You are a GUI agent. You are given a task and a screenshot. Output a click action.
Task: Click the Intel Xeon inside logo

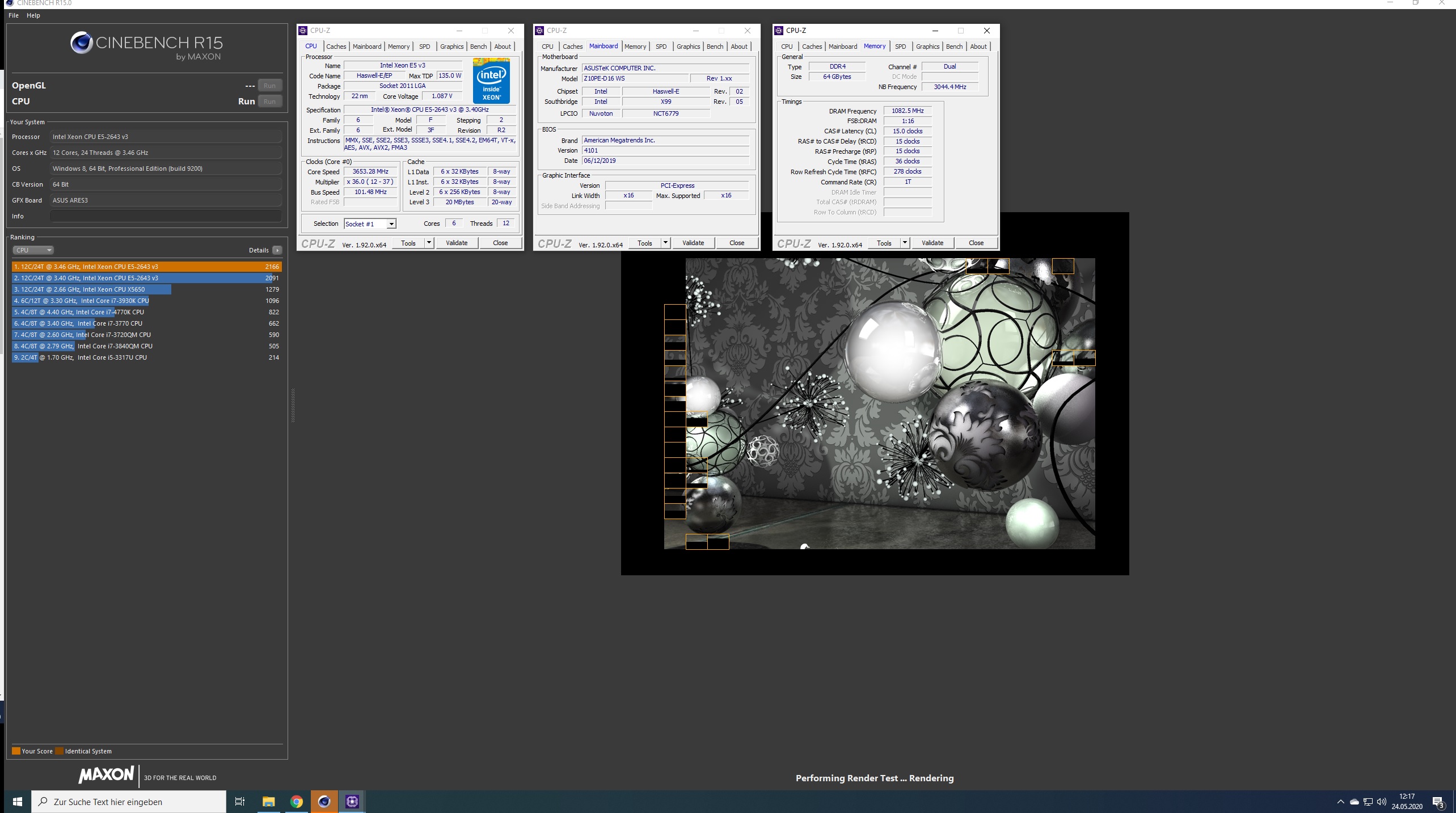tap(491, 81)
